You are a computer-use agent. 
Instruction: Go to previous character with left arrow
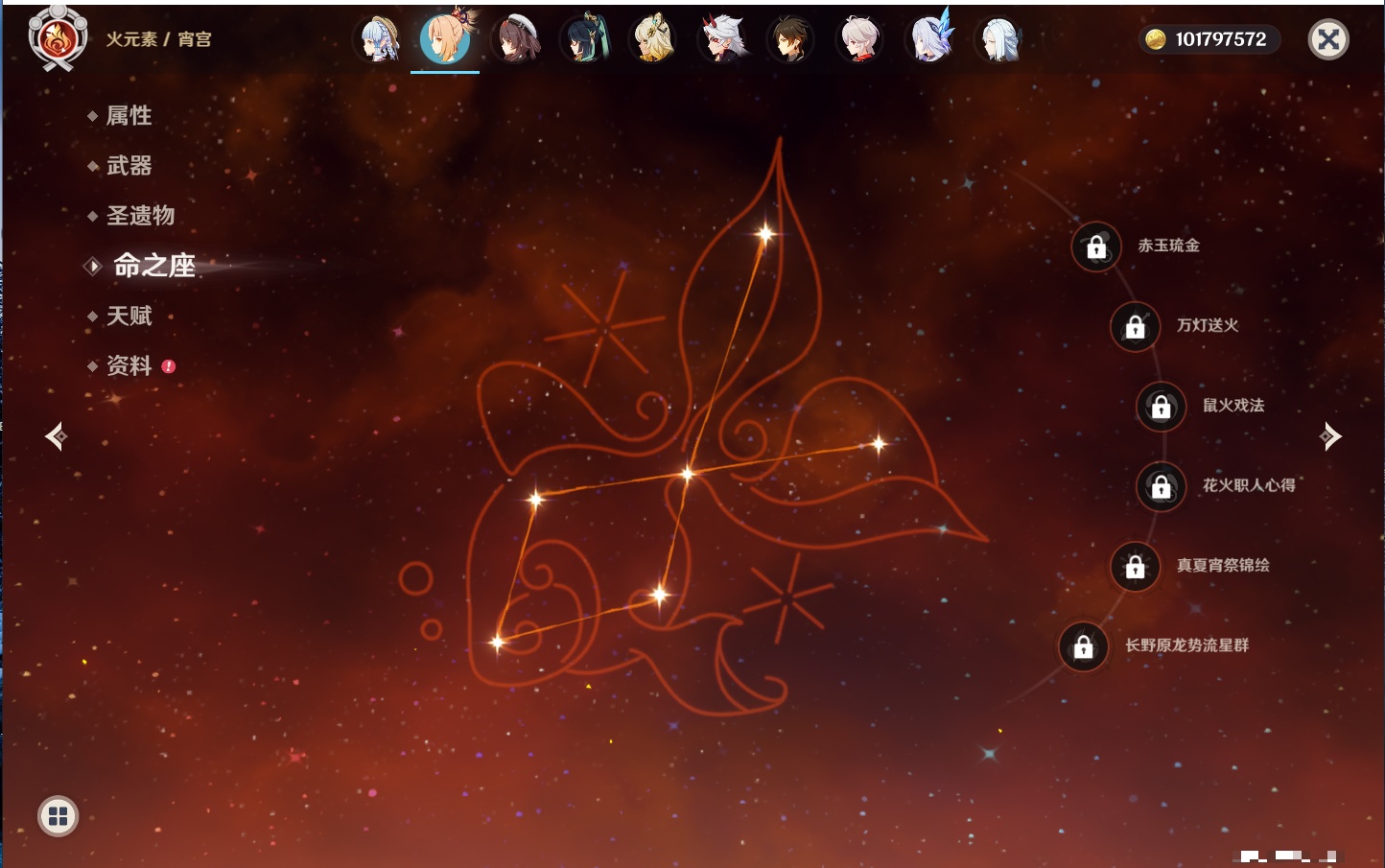click(56, 436)
